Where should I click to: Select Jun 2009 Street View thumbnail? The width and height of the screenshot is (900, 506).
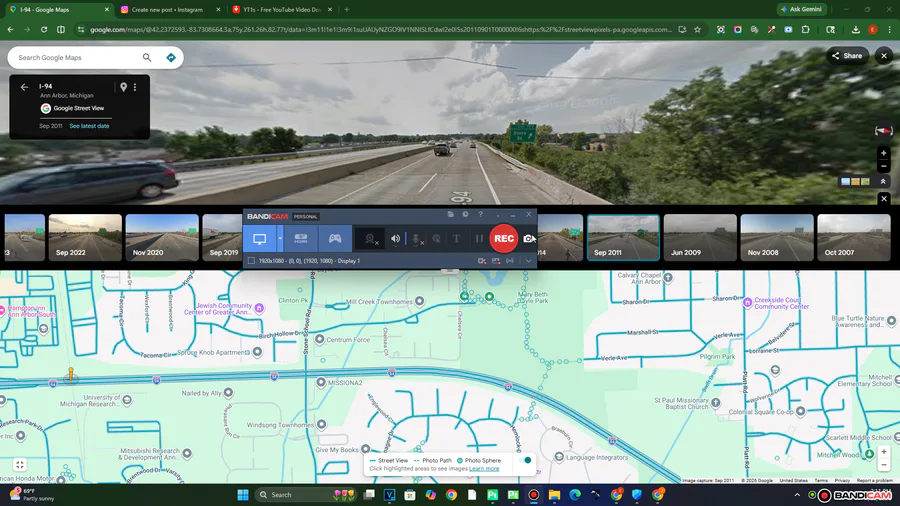coord(700,238)
